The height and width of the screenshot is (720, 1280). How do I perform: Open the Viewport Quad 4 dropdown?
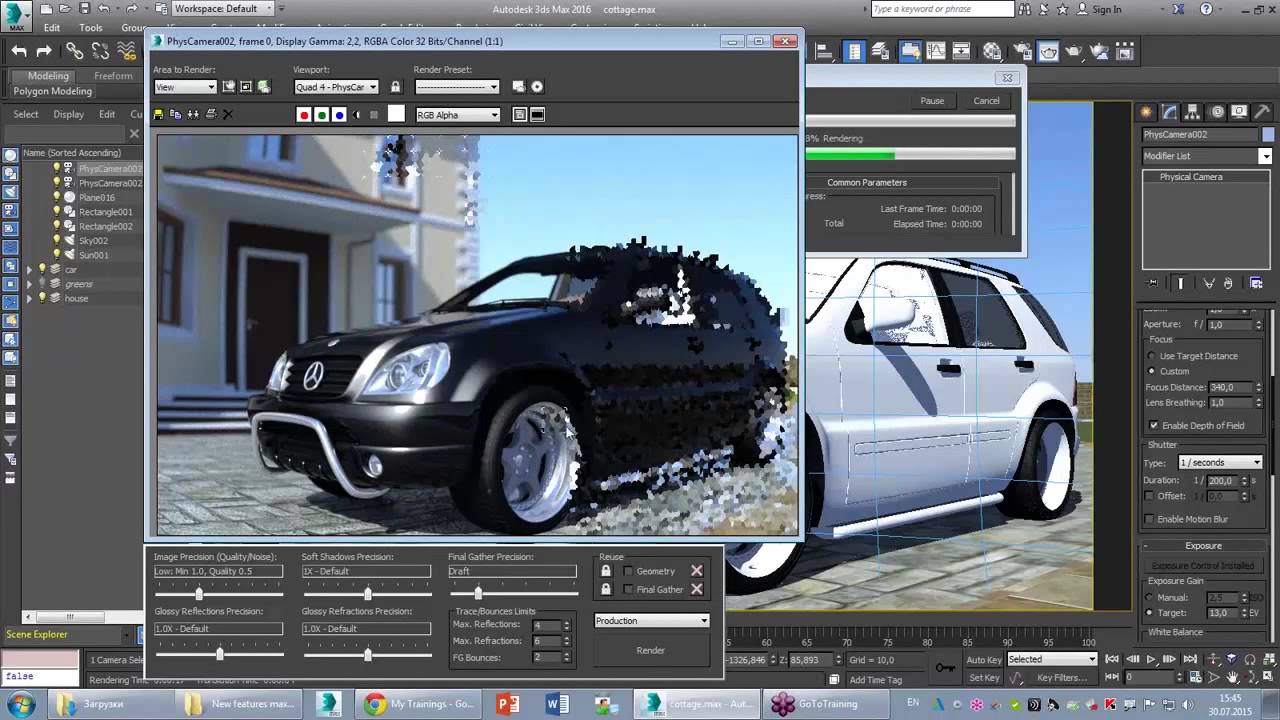[x=336, y=87]
